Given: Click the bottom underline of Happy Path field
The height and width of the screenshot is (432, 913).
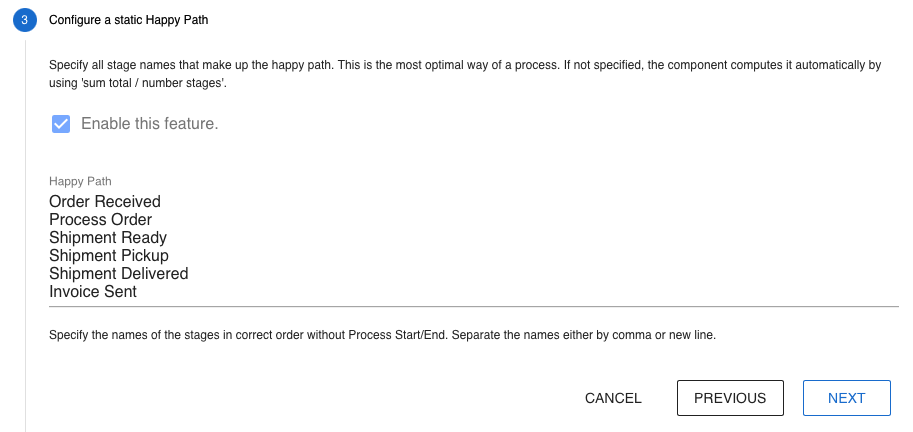Looking at the screenshot, I should [x=474, y=306].
